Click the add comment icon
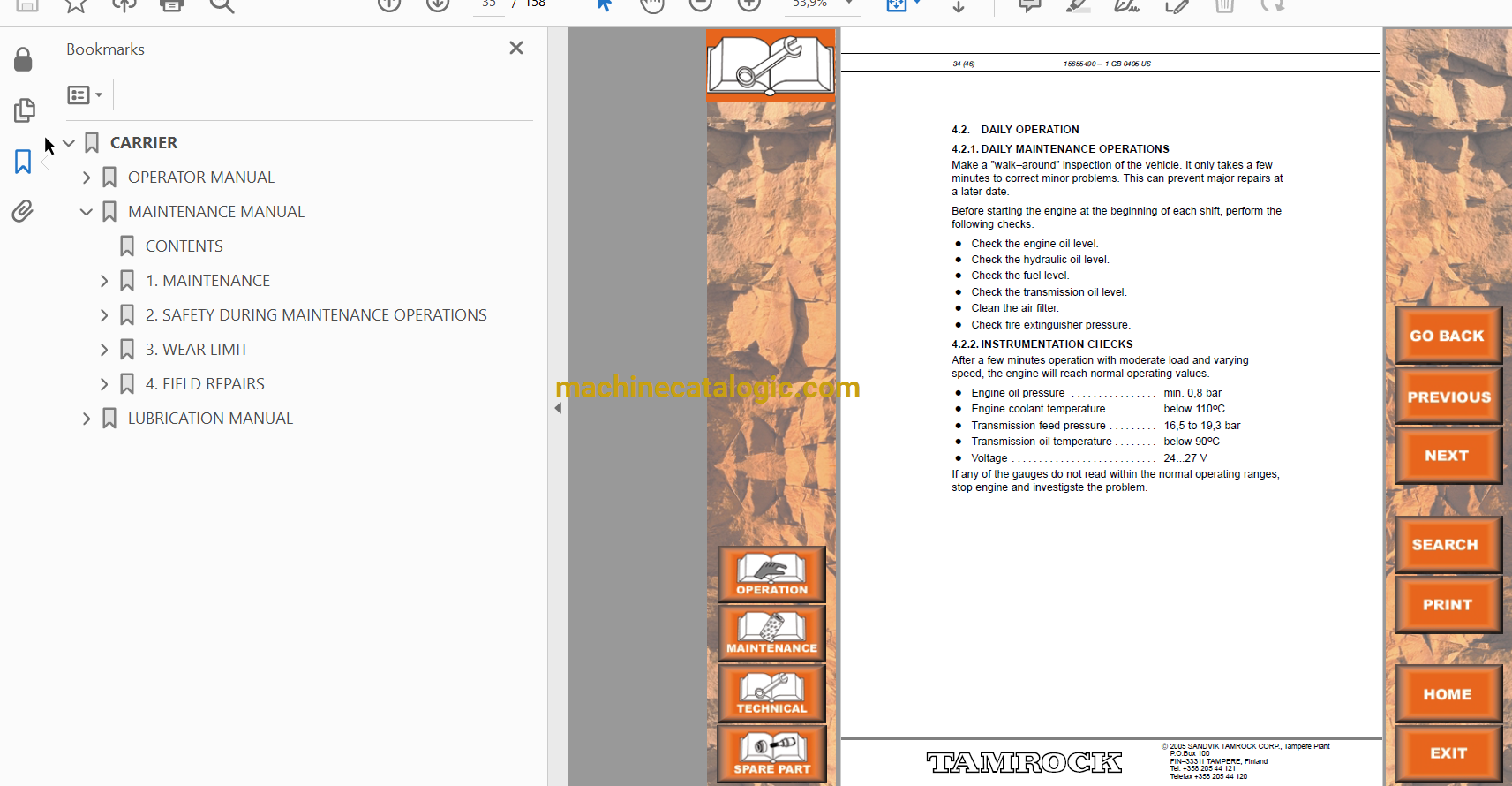 (1029, 5)
